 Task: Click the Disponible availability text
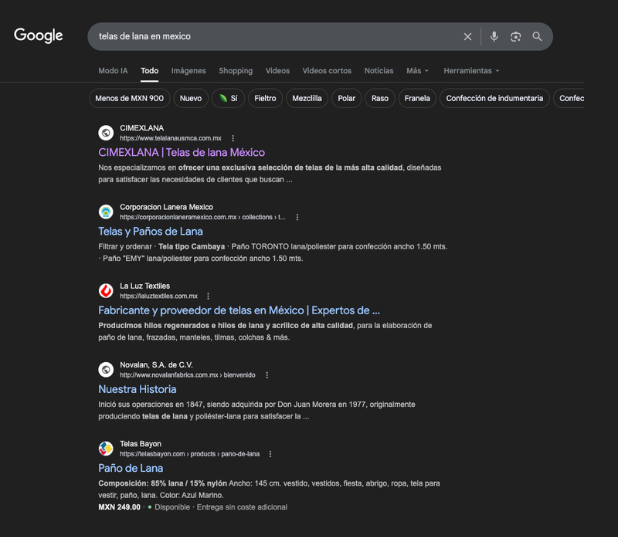click(x=172, y=507)
